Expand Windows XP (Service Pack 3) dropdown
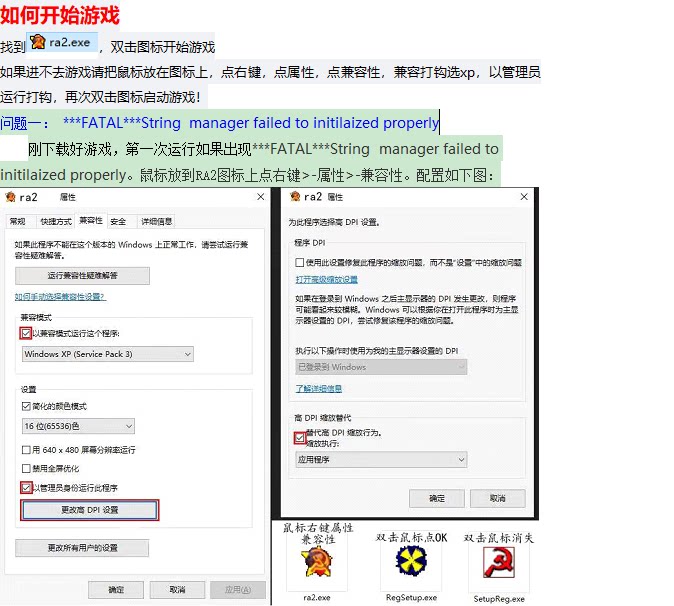Viewport: 674px width, 606px height. [x=107, y=354]
